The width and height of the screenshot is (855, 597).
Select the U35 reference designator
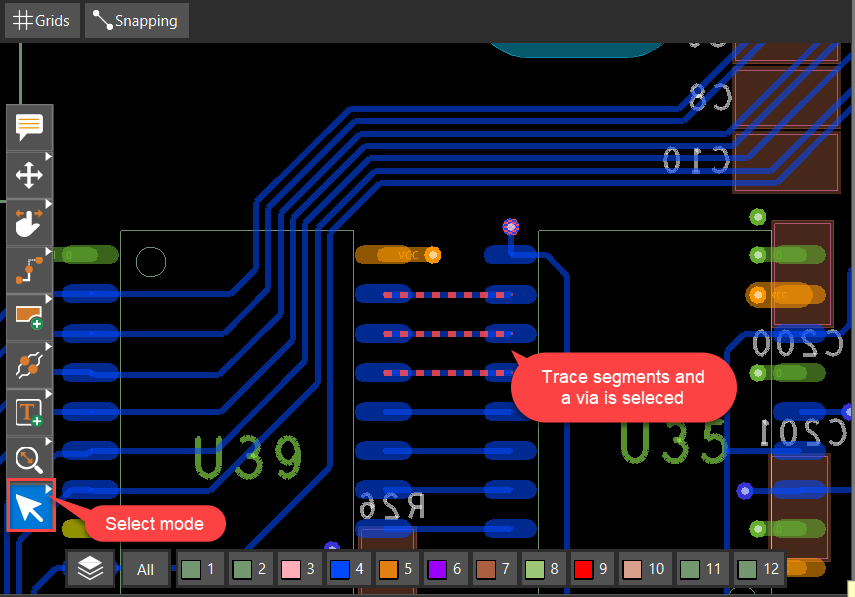(x=674, y=443)
